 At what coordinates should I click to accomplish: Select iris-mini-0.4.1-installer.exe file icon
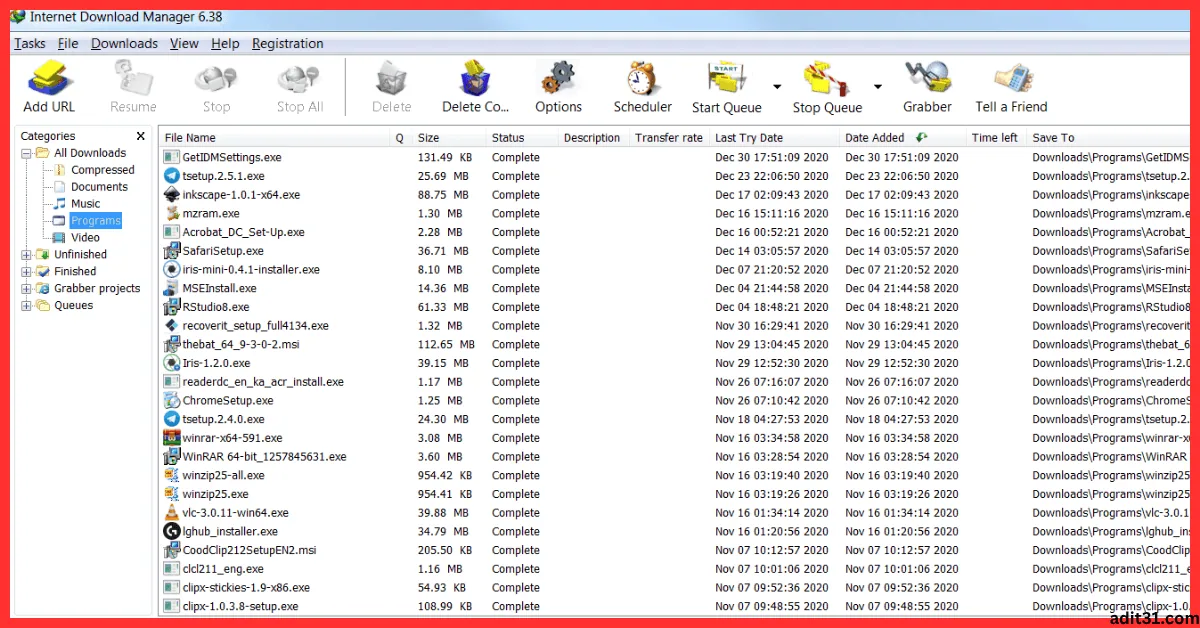tap(171, 270)
